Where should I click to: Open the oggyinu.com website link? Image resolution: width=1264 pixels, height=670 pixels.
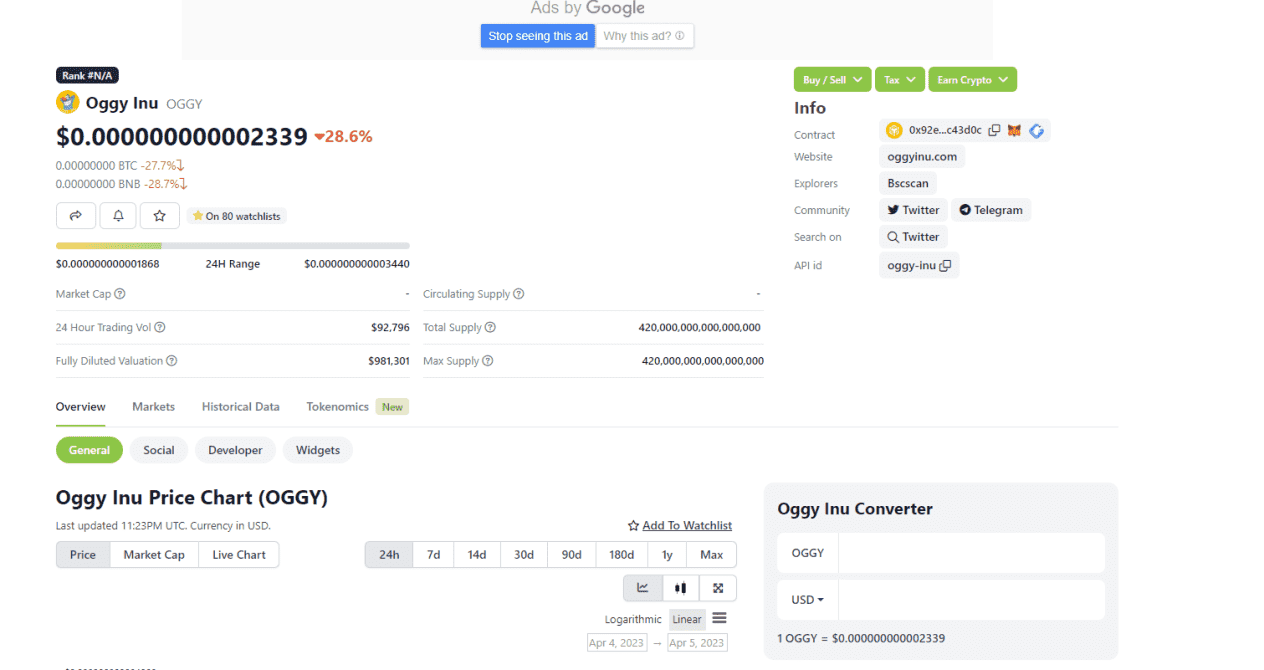[922, 157]
